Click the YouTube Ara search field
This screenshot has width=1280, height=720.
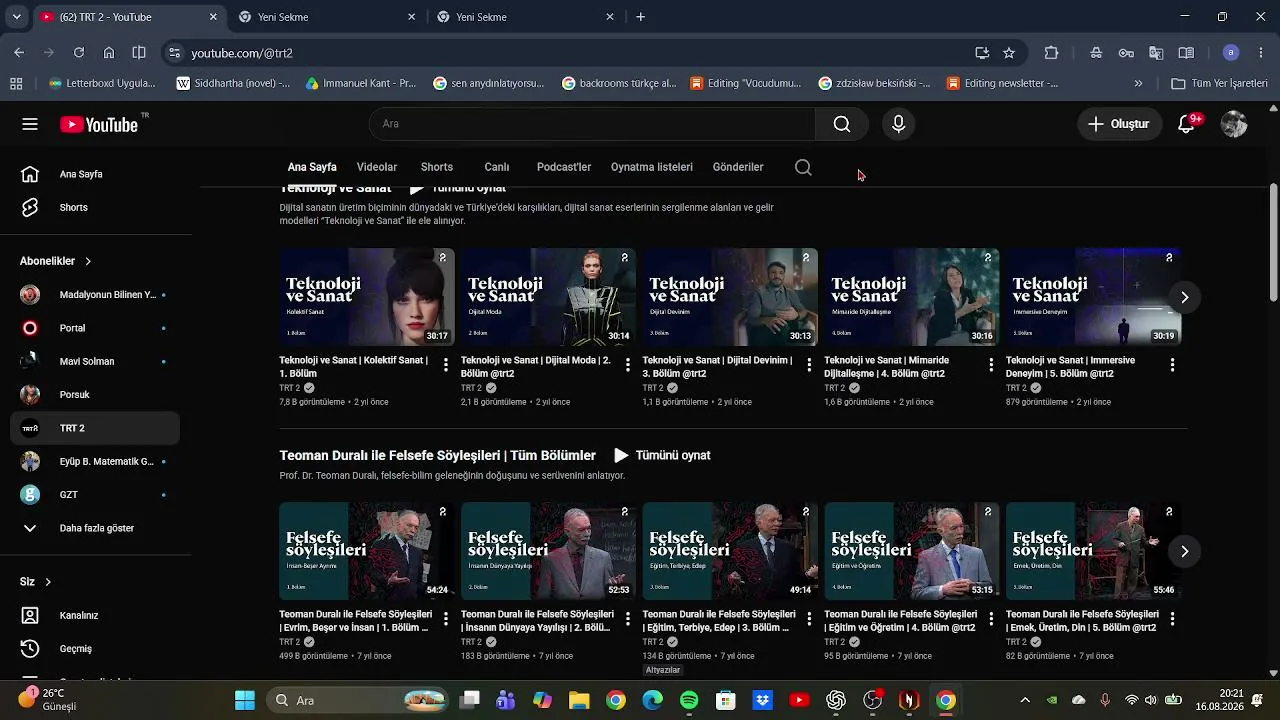[592, 124]
